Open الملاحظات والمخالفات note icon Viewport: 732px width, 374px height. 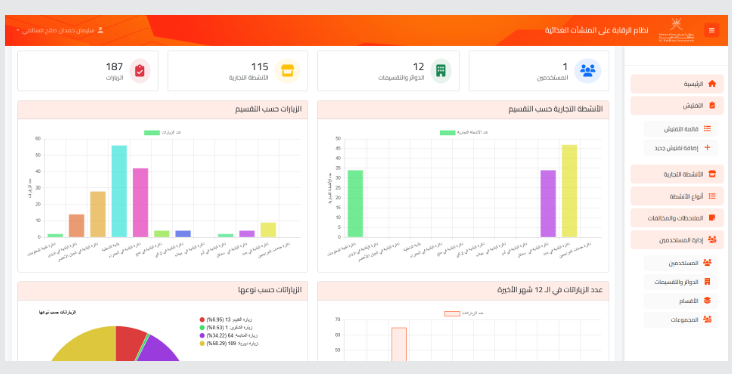click(712, 218)
